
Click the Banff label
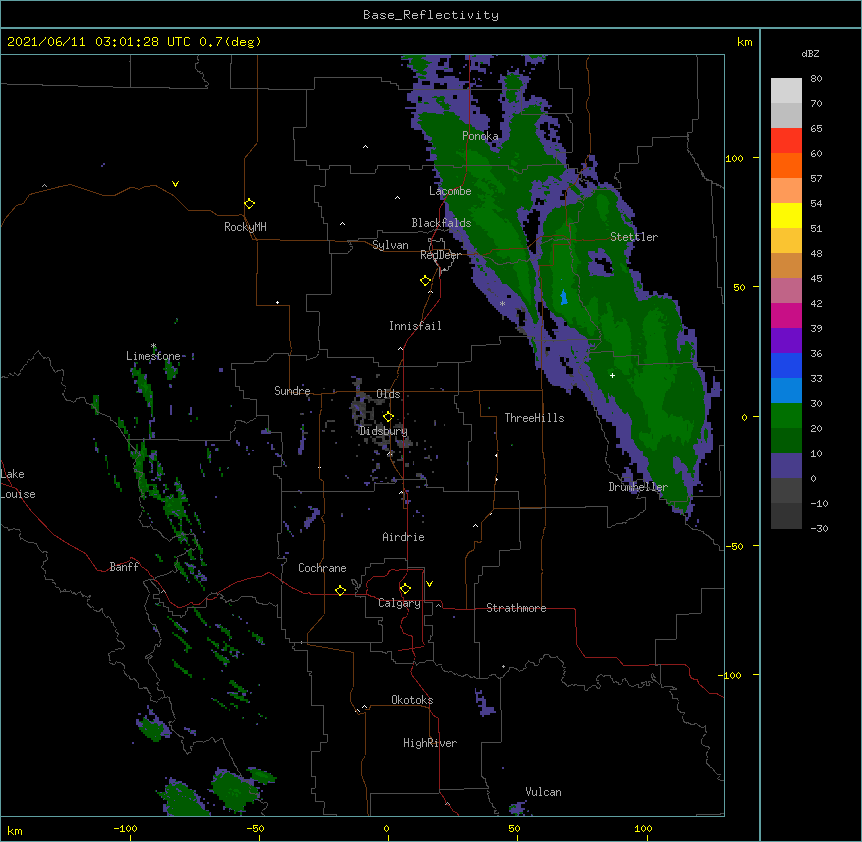point(124,567)
